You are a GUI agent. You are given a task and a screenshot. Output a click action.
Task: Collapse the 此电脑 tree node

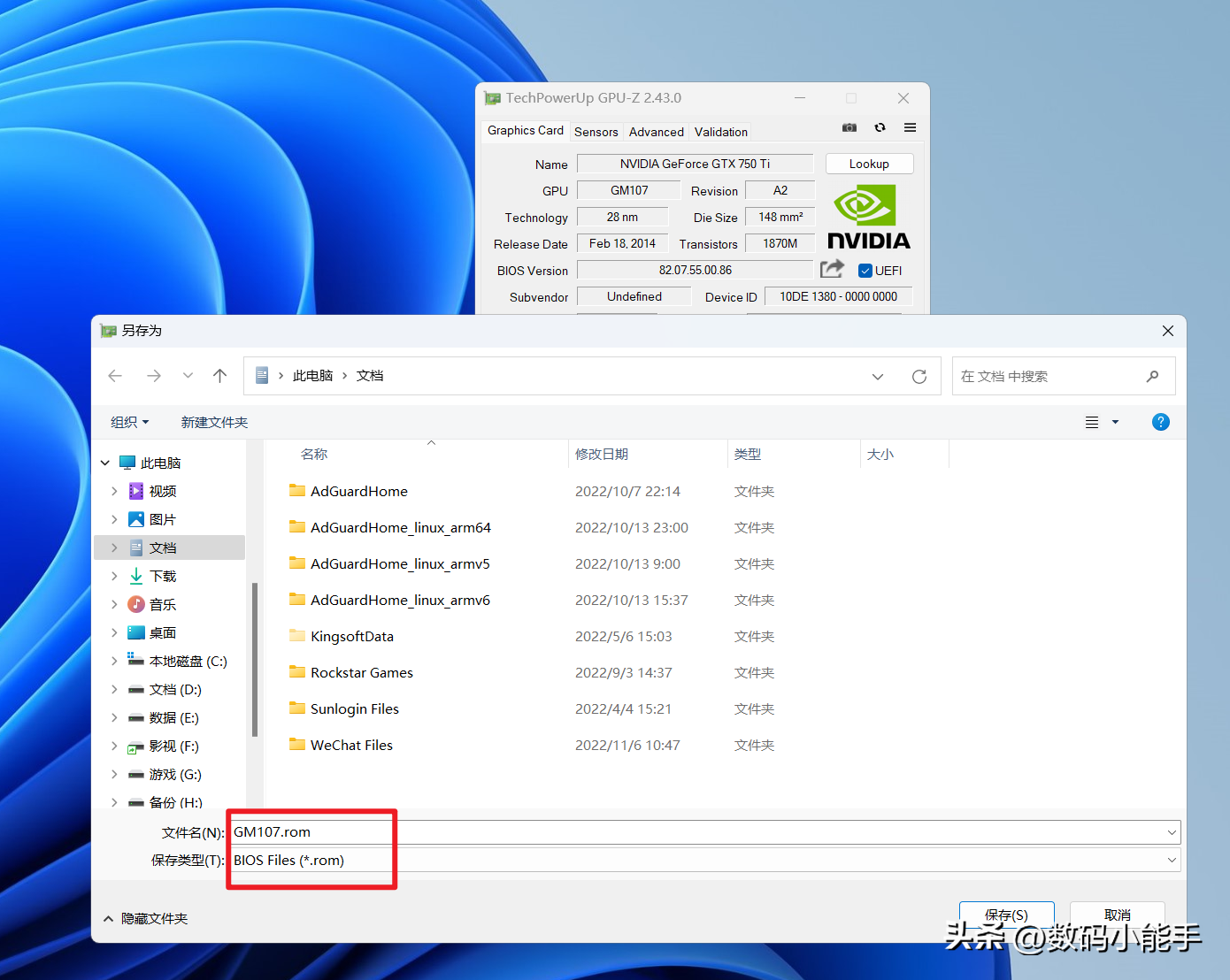[104, 462]
